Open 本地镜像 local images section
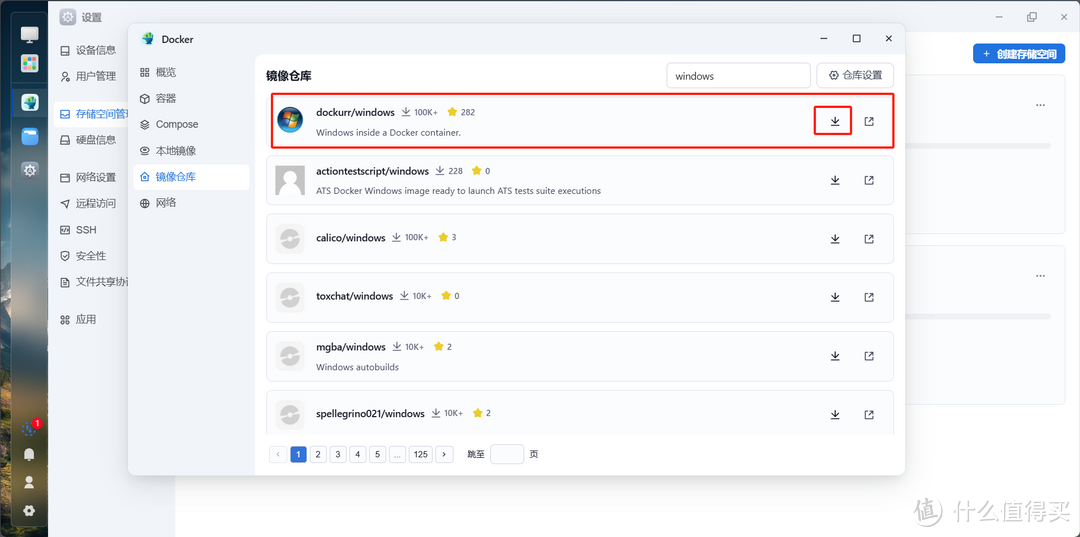This screenshot has height=537, width=1080. coord(191,151)
